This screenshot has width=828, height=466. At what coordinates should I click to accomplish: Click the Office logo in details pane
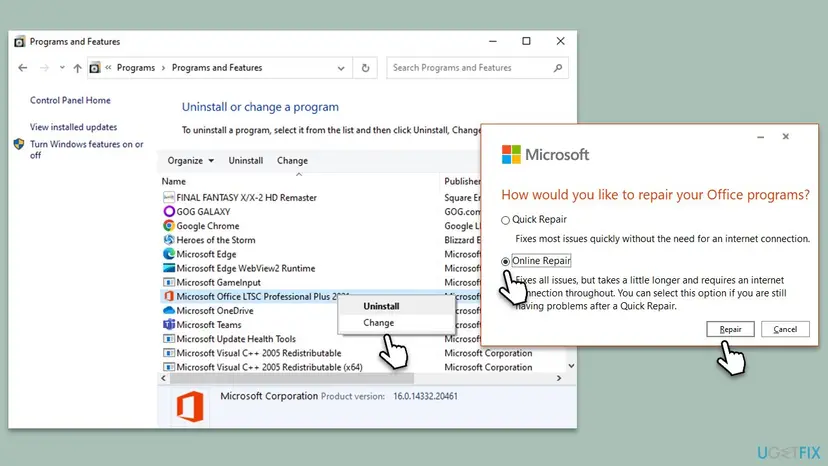click(x=190, y=406)
